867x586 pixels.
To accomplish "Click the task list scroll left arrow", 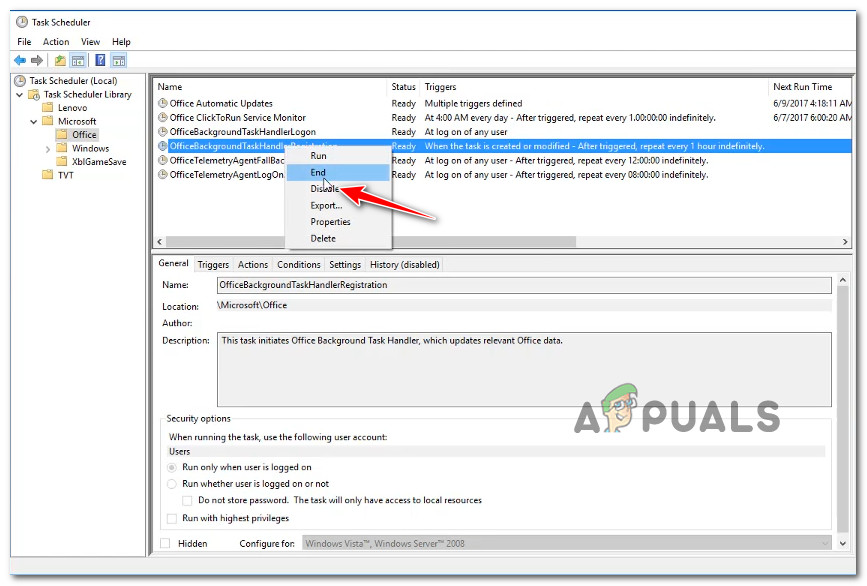I will coord(160,242).
